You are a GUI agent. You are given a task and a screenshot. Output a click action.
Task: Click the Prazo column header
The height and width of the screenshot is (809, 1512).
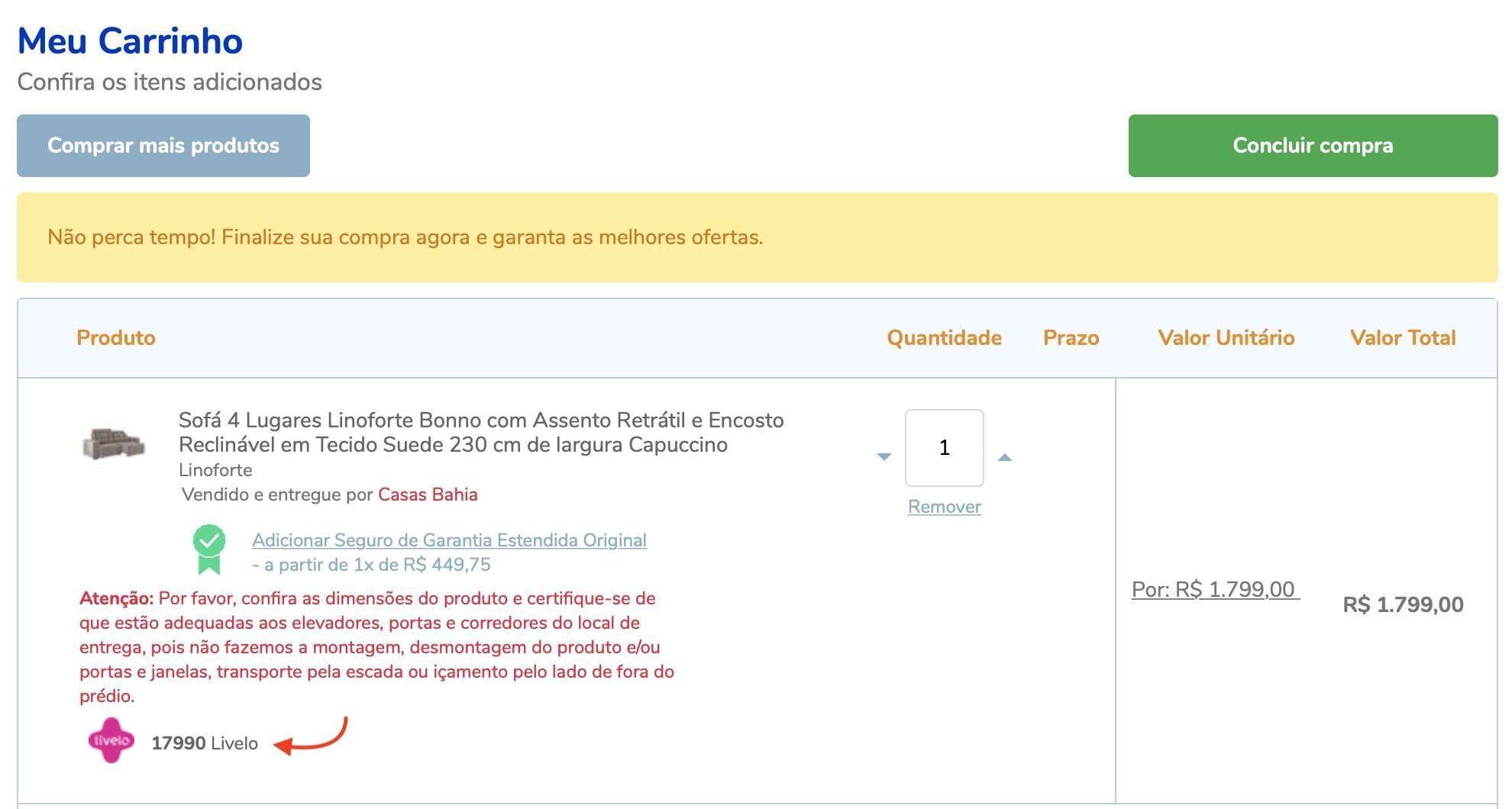1071,338
